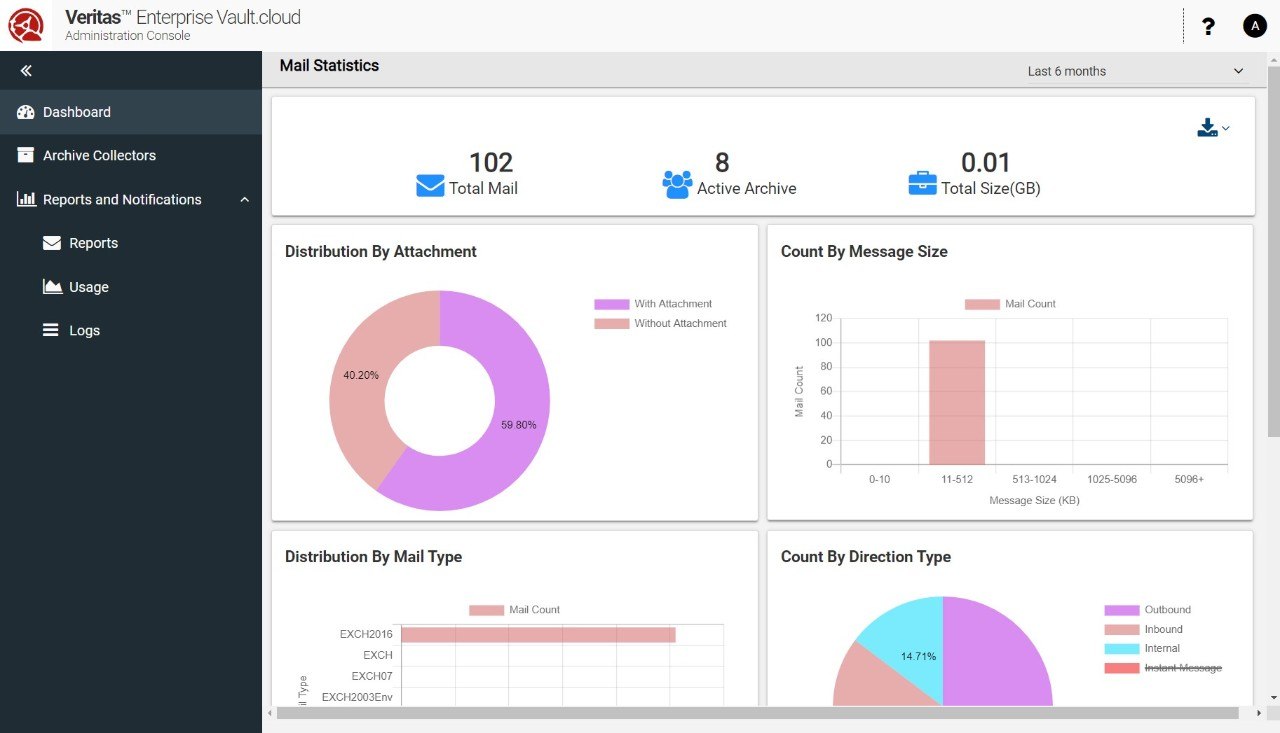
Task: Open Usage via its chart icon
Action: (52, 286)
